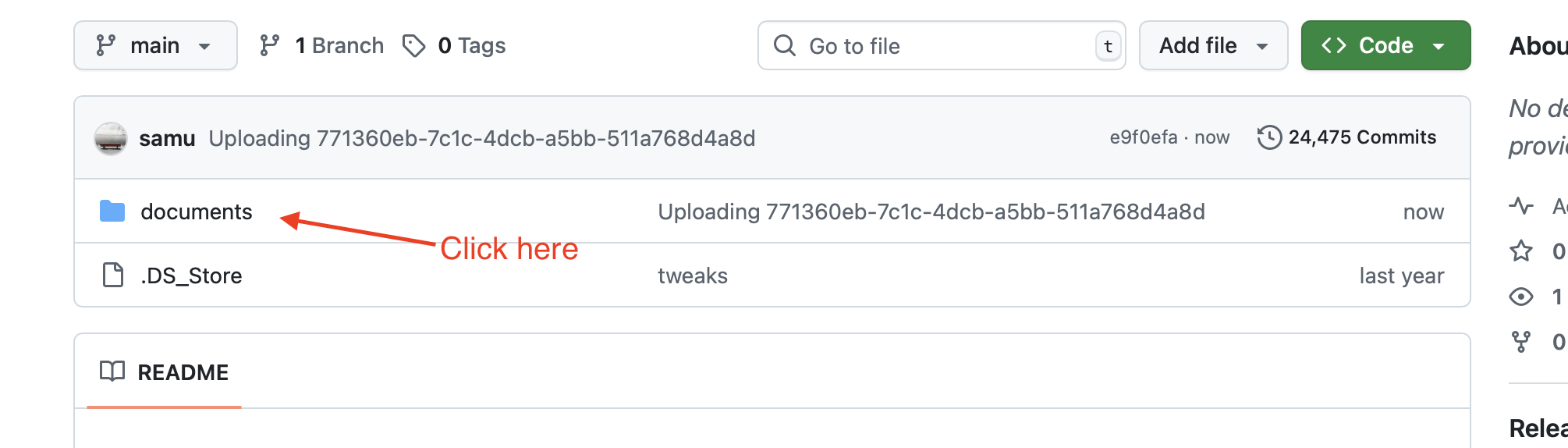Open the documents folder
This screenshot has height=448, width=1568.
[197, 212]
